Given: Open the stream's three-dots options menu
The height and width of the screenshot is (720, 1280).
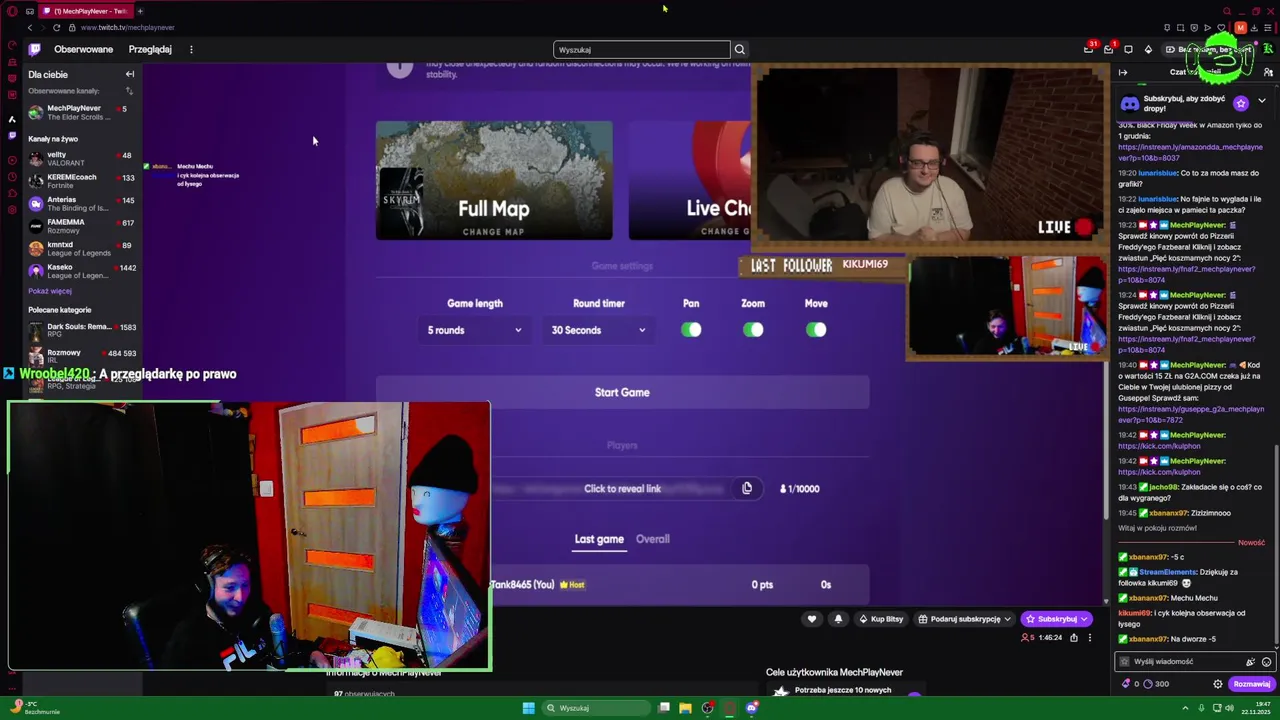Looking at the screenshot, I should pos(1090,637).
